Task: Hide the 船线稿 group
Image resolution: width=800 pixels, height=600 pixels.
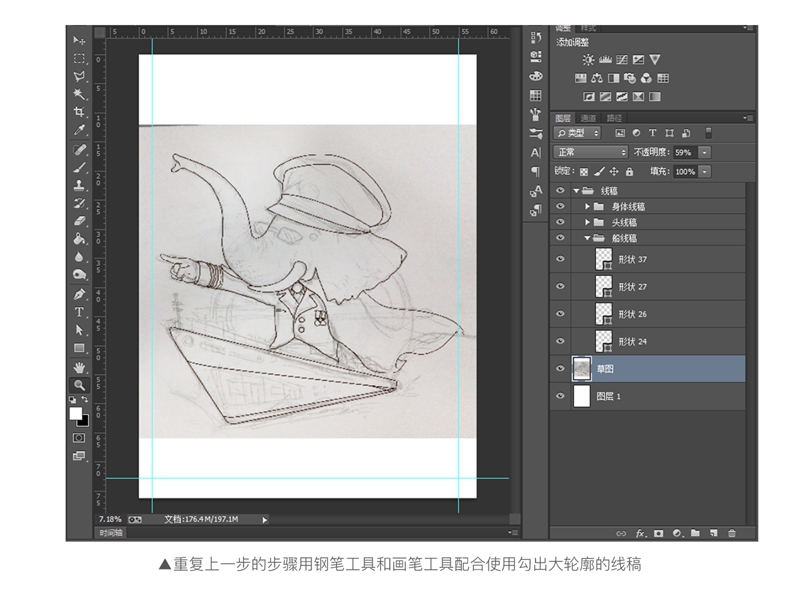Action: (560, 238)
